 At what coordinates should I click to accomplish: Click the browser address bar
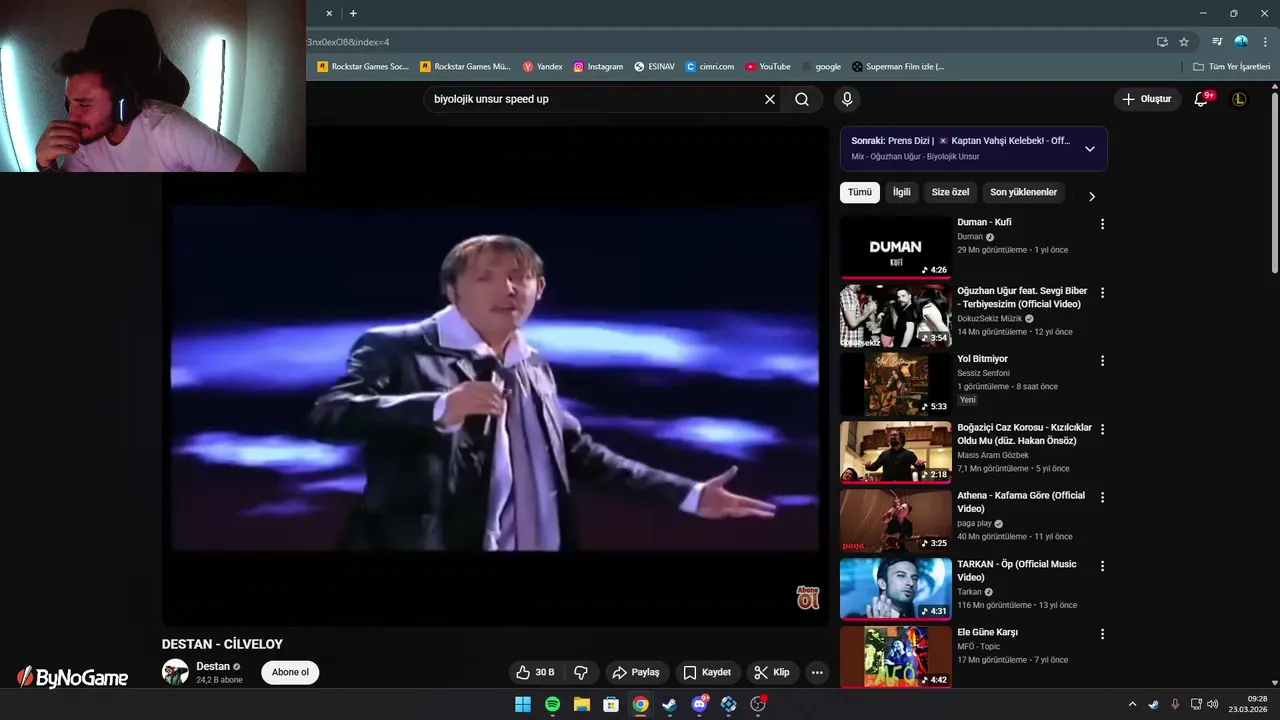tap(727, 42)
